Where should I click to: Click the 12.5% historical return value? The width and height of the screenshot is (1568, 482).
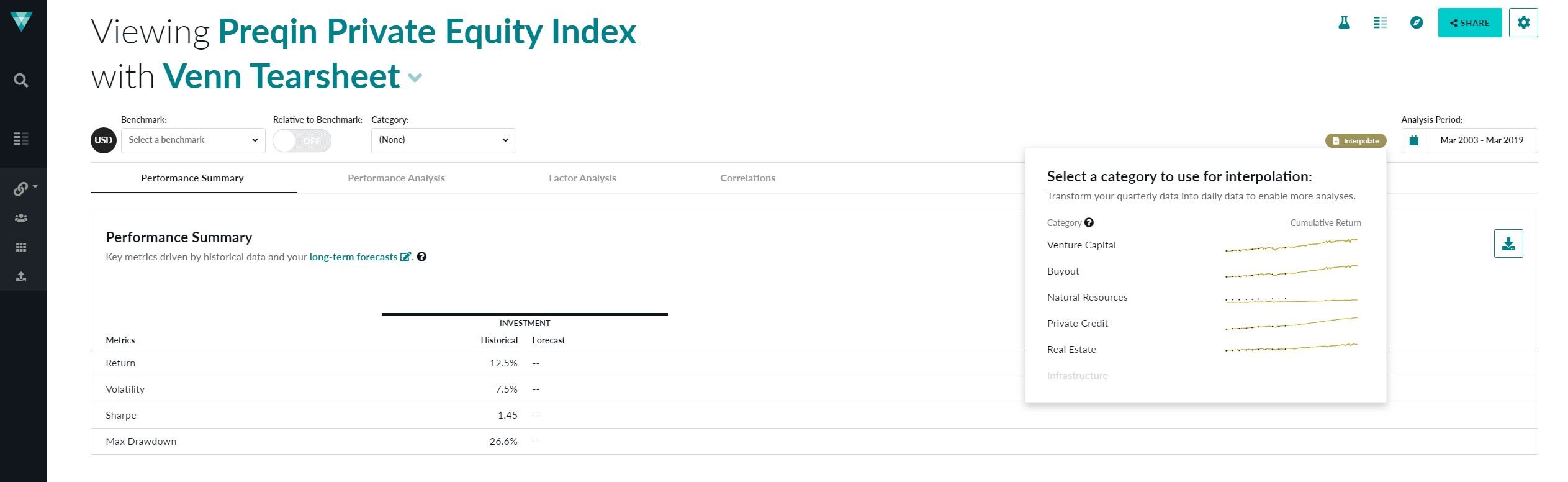[x=503, y=363]
